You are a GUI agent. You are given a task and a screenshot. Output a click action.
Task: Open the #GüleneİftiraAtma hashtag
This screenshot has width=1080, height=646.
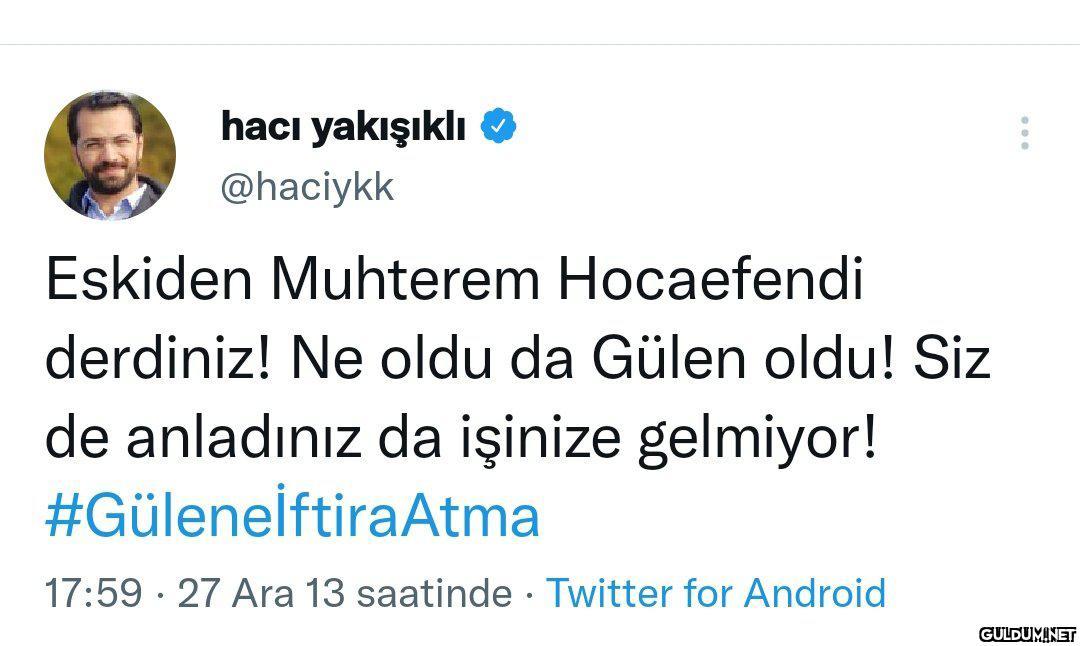[x=293, y=517]
